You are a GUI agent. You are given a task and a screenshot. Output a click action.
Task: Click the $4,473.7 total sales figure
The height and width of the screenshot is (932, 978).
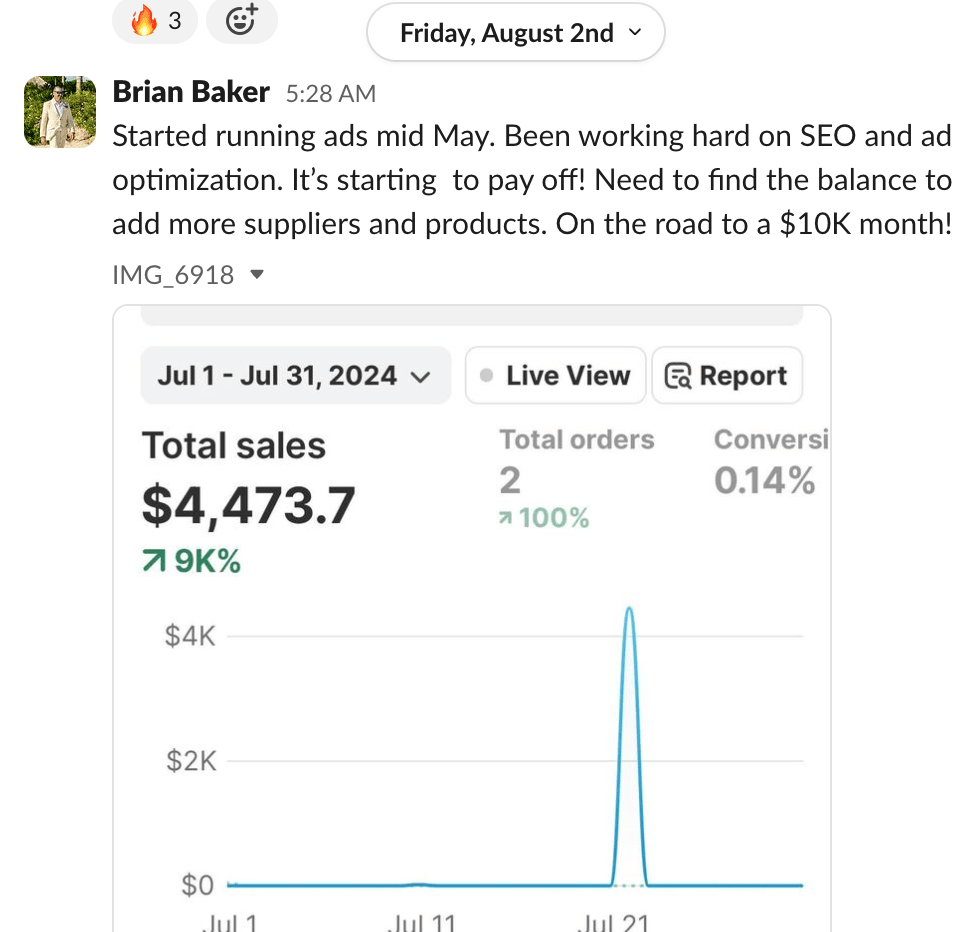click(x=248, y=504)
